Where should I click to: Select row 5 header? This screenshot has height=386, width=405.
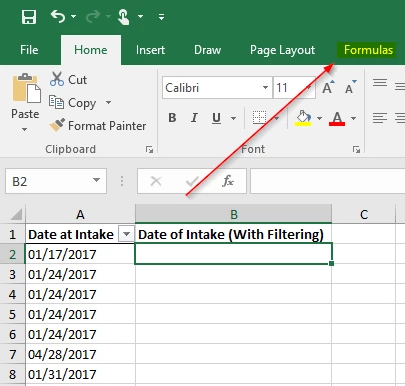click(x=12, y=314)
